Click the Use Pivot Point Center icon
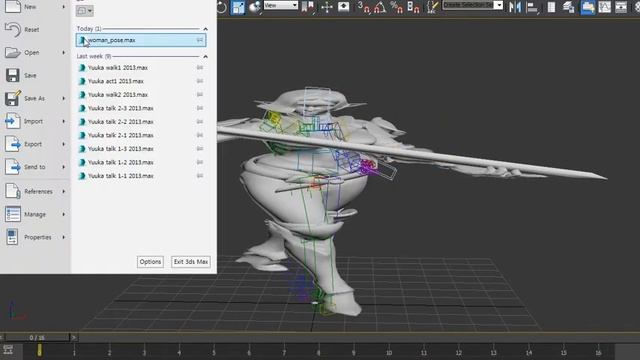 (308, 7)
